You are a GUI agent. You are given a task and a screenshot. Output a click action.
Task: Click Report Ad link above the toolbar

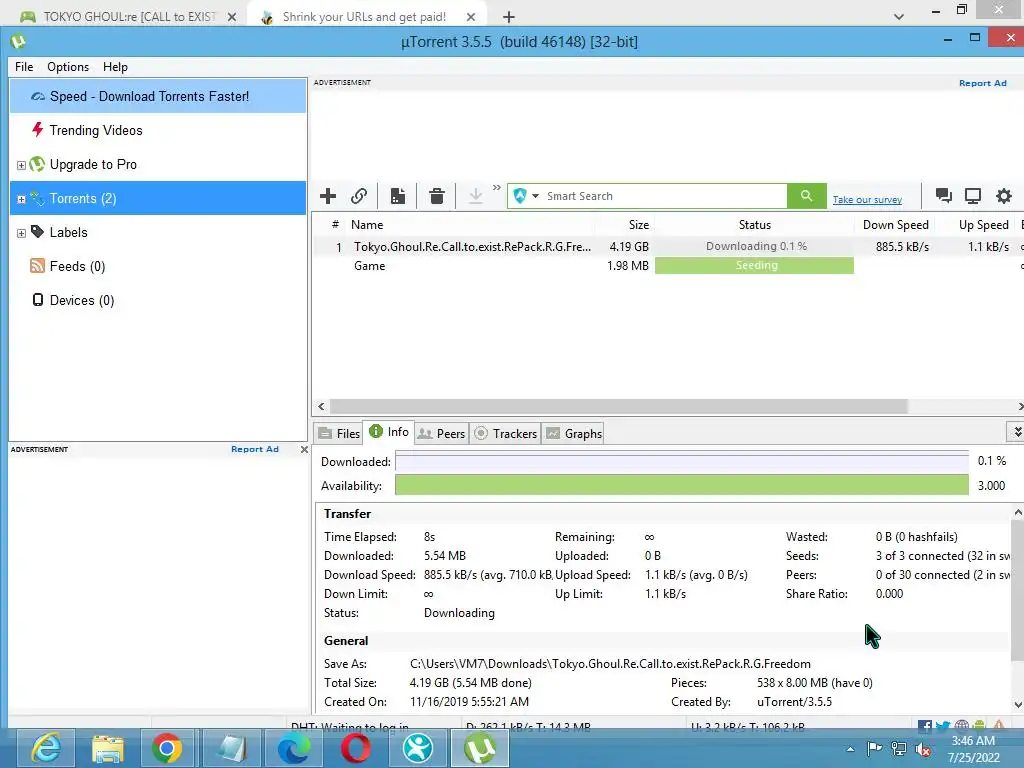[x=982, y=83]
